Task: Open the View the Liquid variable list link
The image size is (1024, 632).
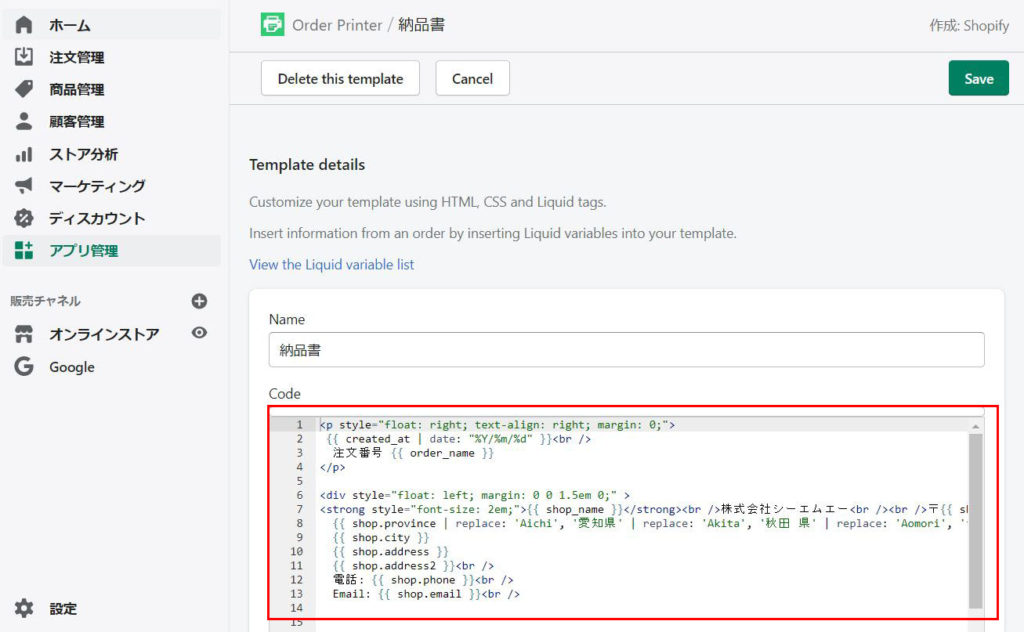Action: point(331,264)
